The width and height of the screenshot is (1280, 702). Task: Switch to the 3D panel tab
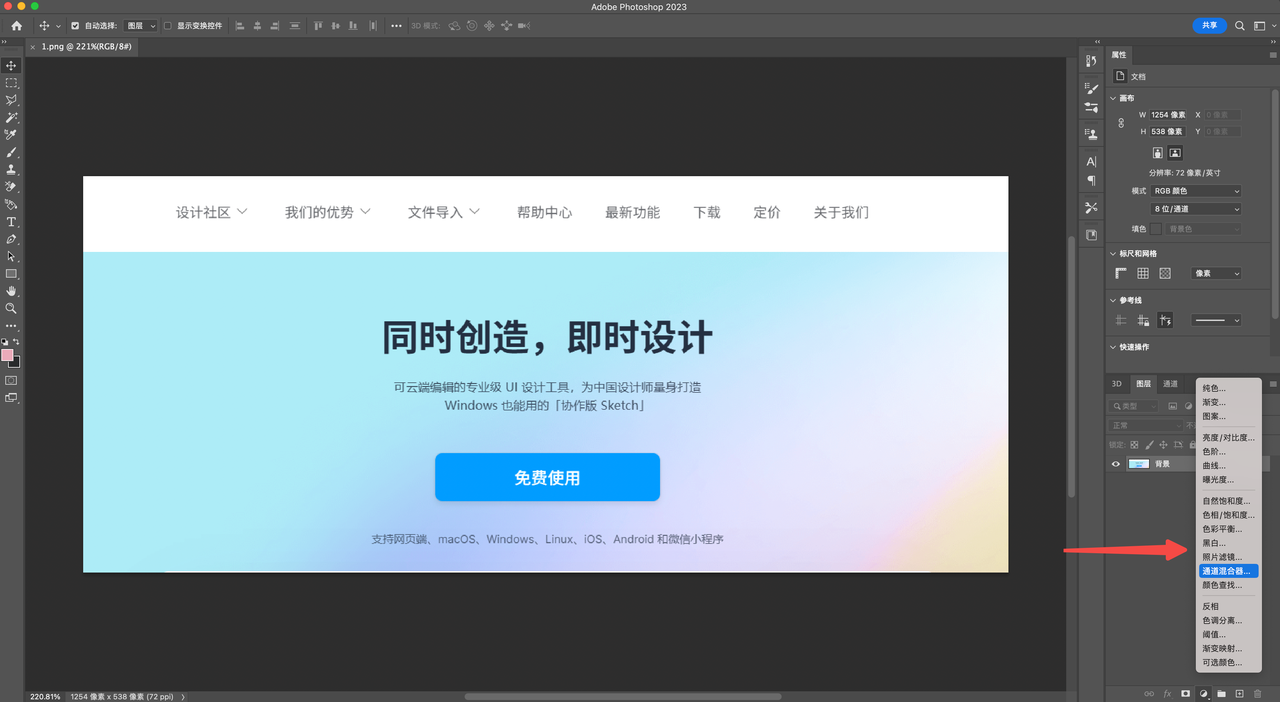[1117, 384]
